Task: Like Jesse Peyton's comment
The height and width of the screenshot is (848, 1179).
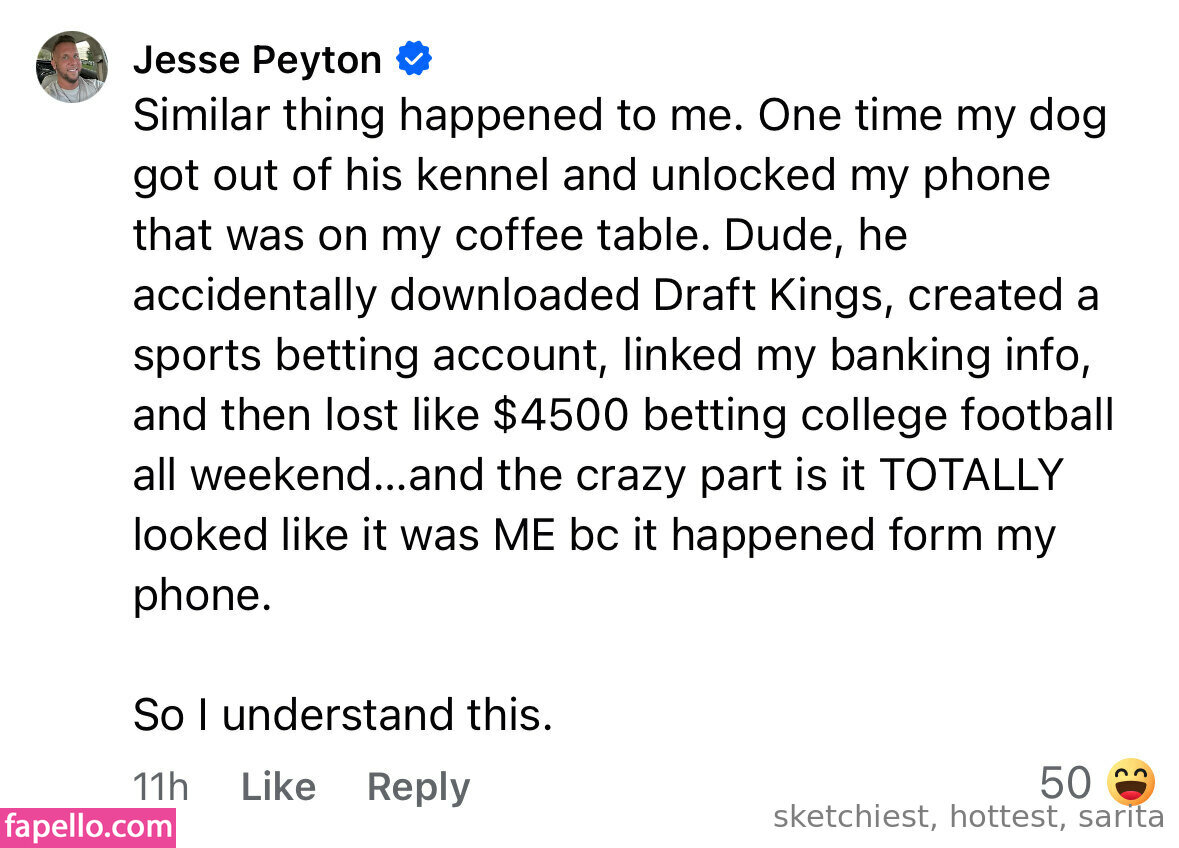Action: coord(278,787)
